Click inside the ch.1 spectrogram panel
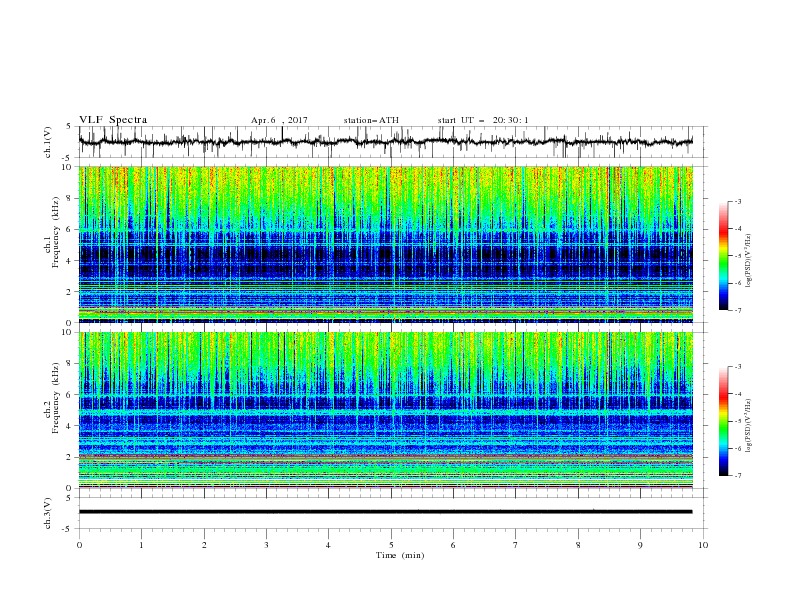Image resolution: width=792 pixels, height=612 pixels. coord(385,244)
